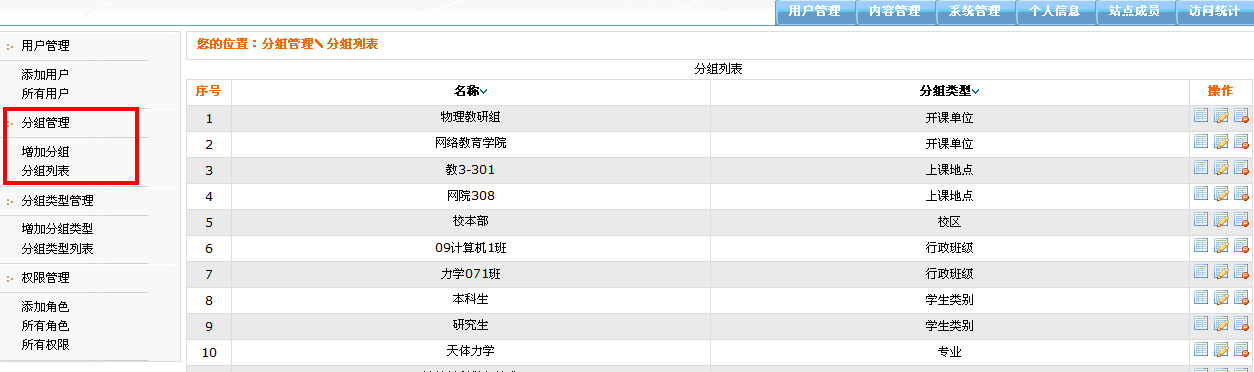Sort by 分组类型 column arrow
1254x372 pixels.
[x=976, y=92]
